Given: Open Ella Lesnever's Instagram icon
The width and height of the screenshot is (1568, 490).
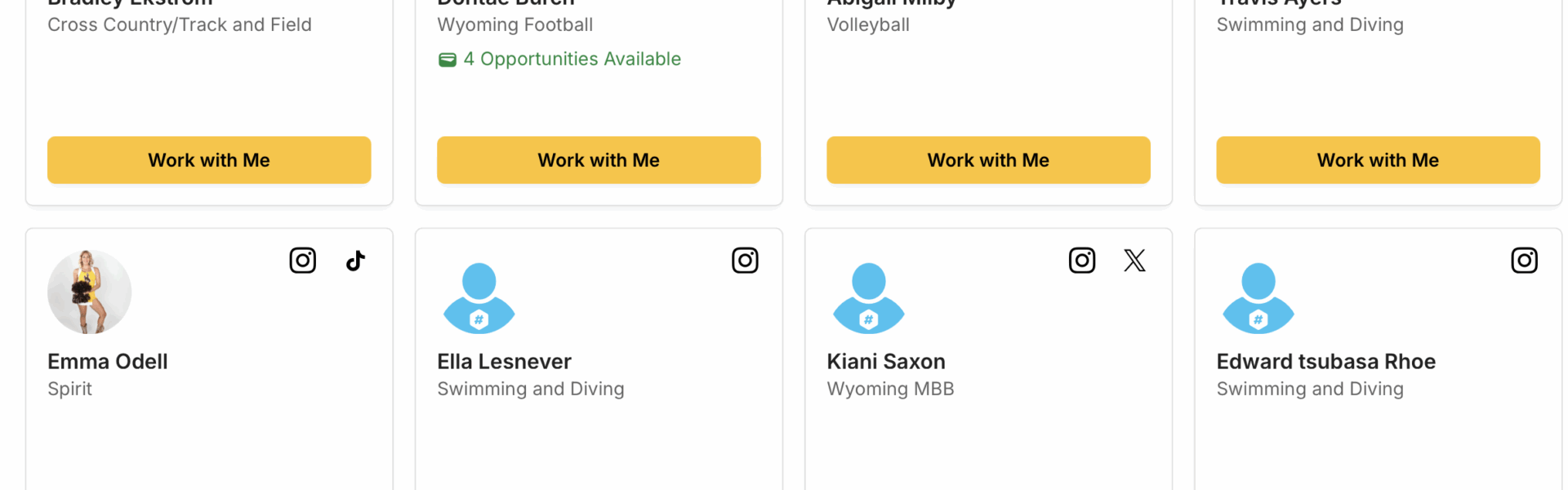Looking at the screenshot, I should pos(745,261).
